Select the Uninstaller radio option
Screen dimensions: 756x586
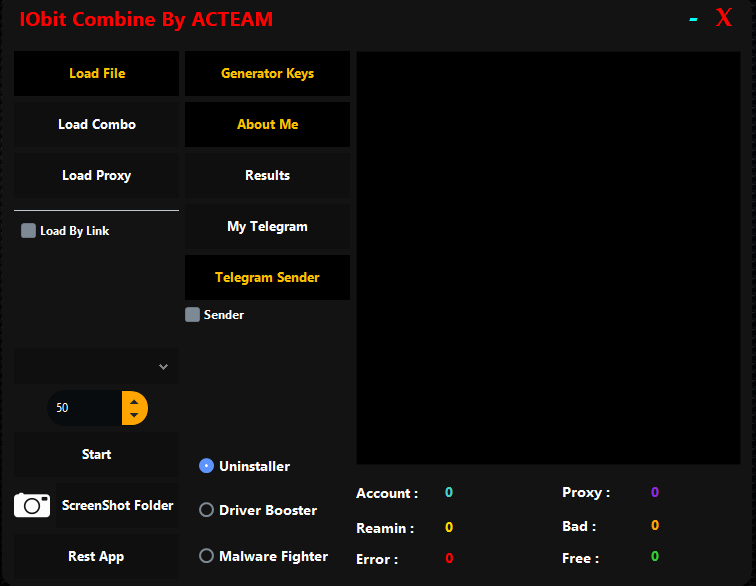pos(206,466)
